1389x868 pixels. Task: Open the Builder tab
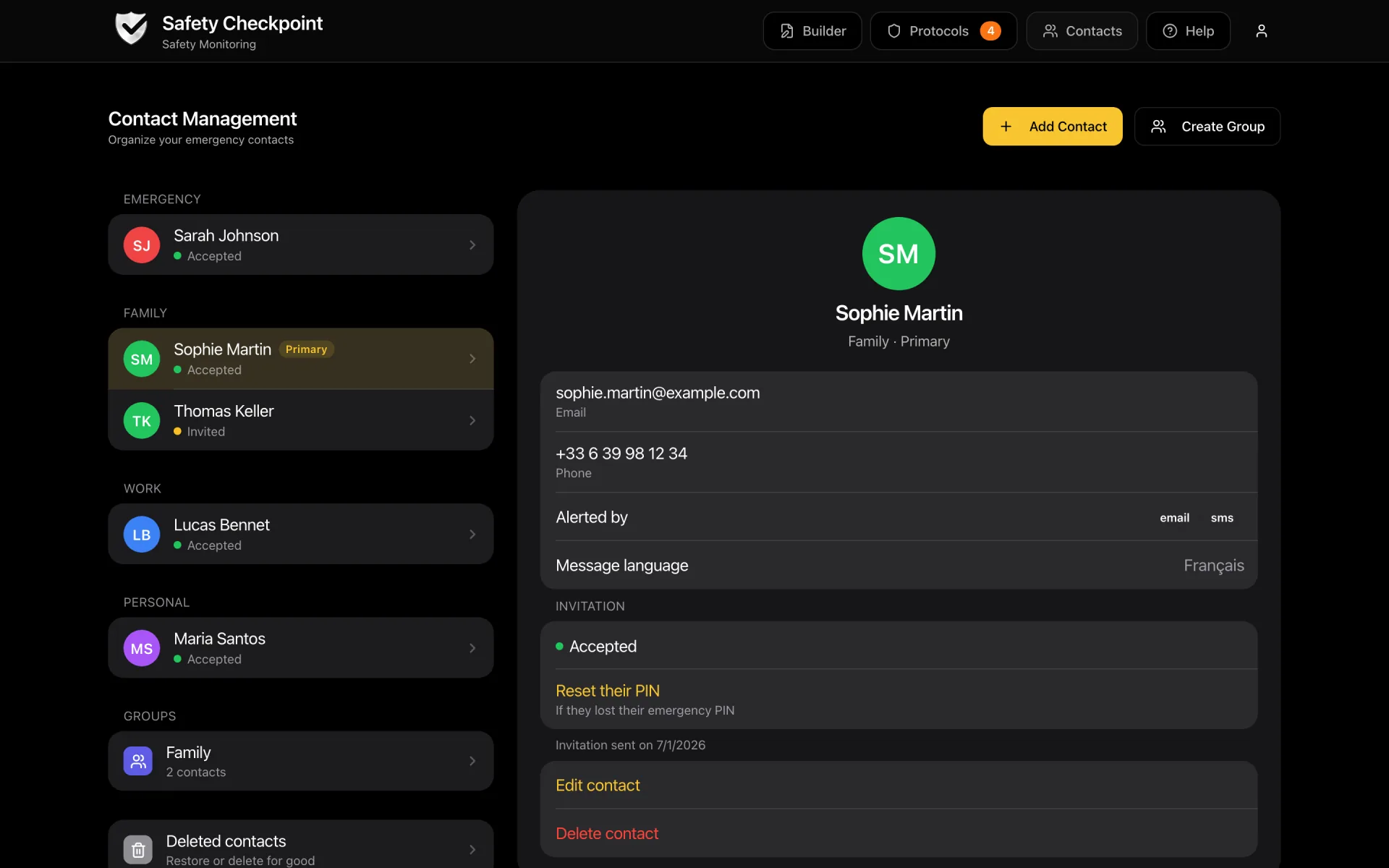point(812,31)
